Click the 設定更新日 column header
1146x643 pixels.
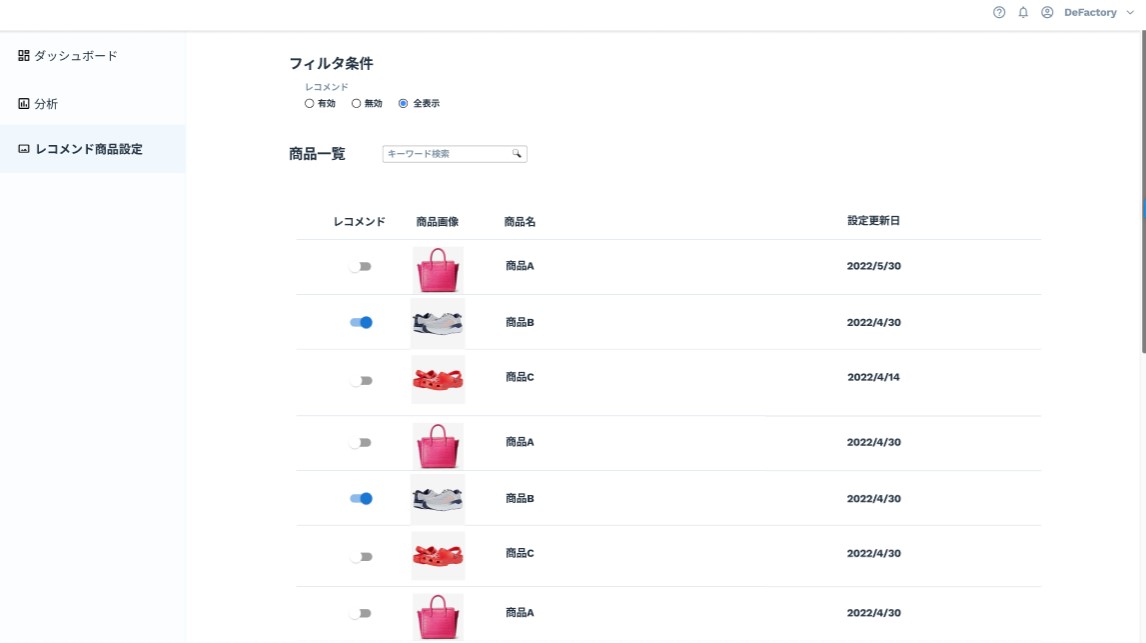point(873,221)
